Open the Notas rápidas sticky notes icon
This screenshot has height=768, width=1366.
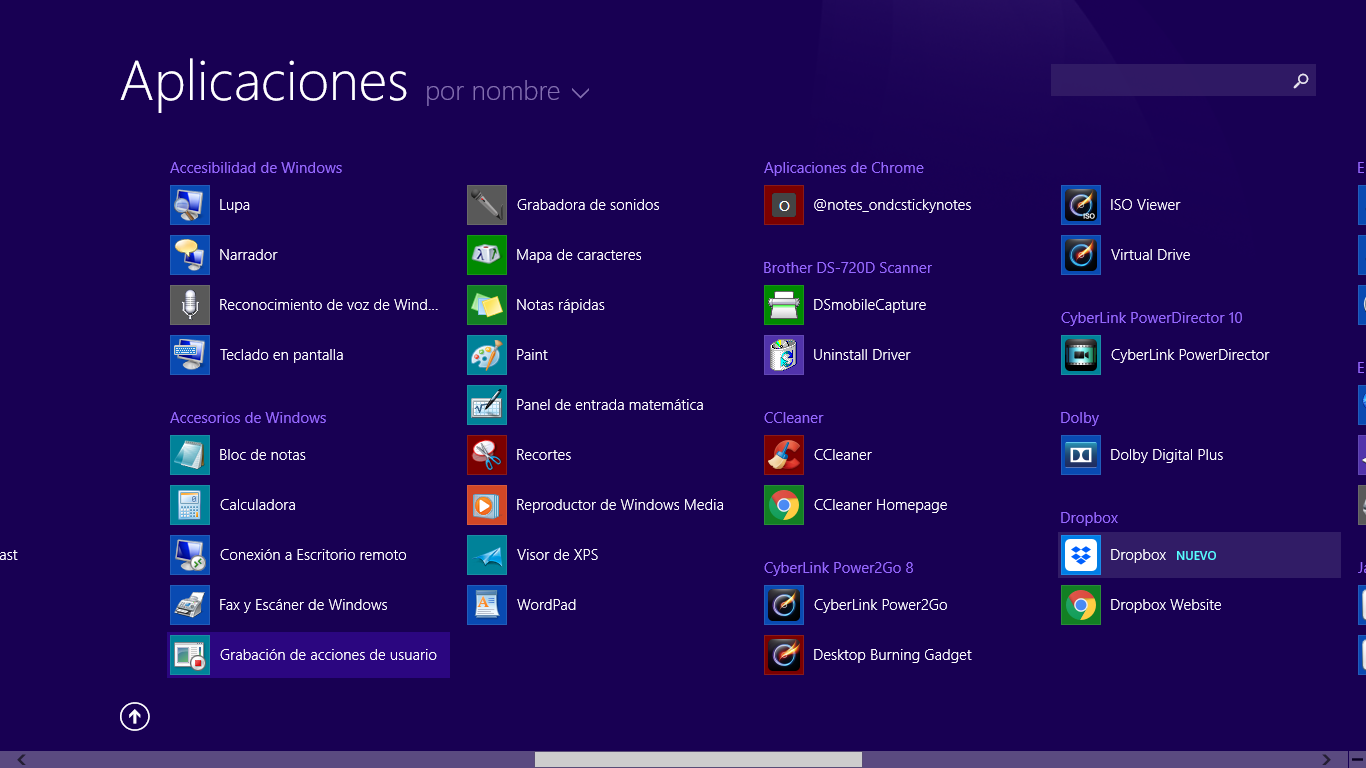(487, 305)
